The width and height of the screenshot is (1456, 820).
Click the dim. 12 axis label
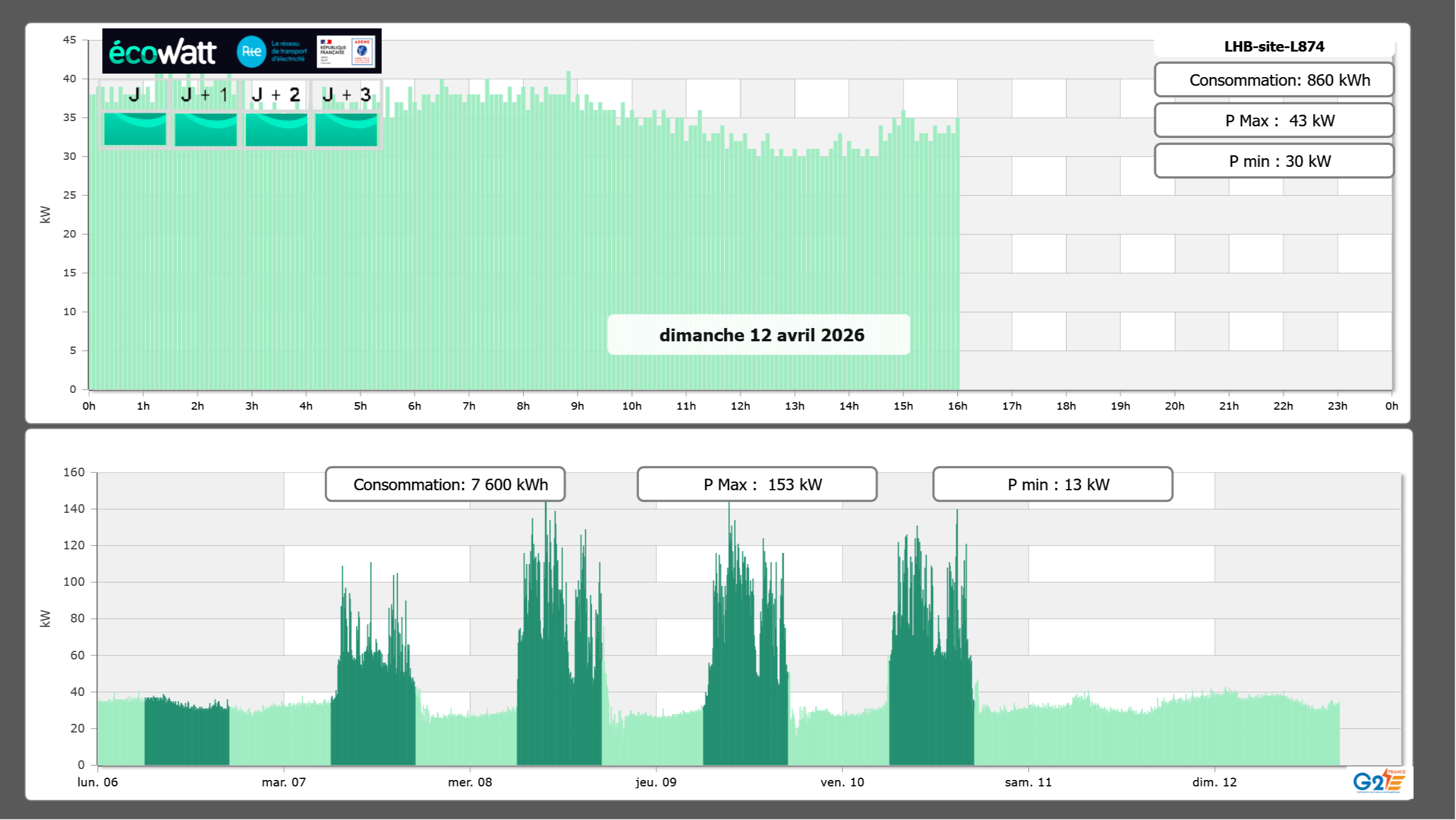tap(1214, 782)
